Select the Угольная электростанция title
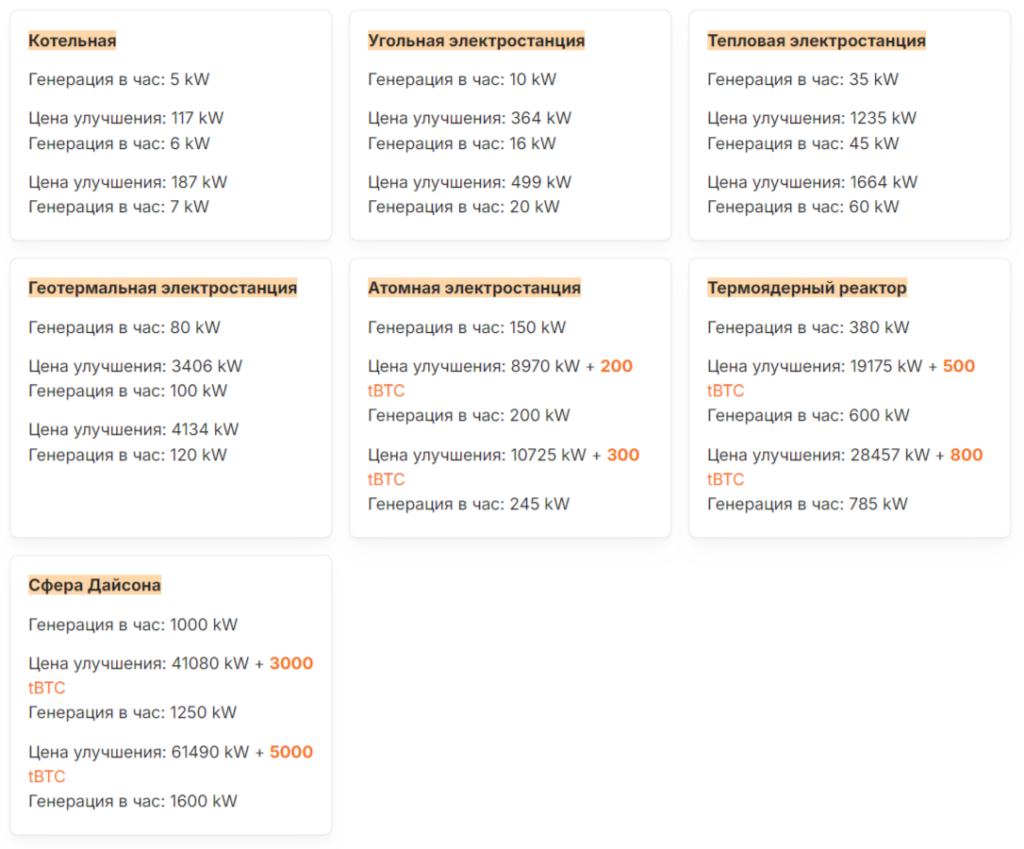This screenshot has height=849, width=1024. [x=476, y=40]
